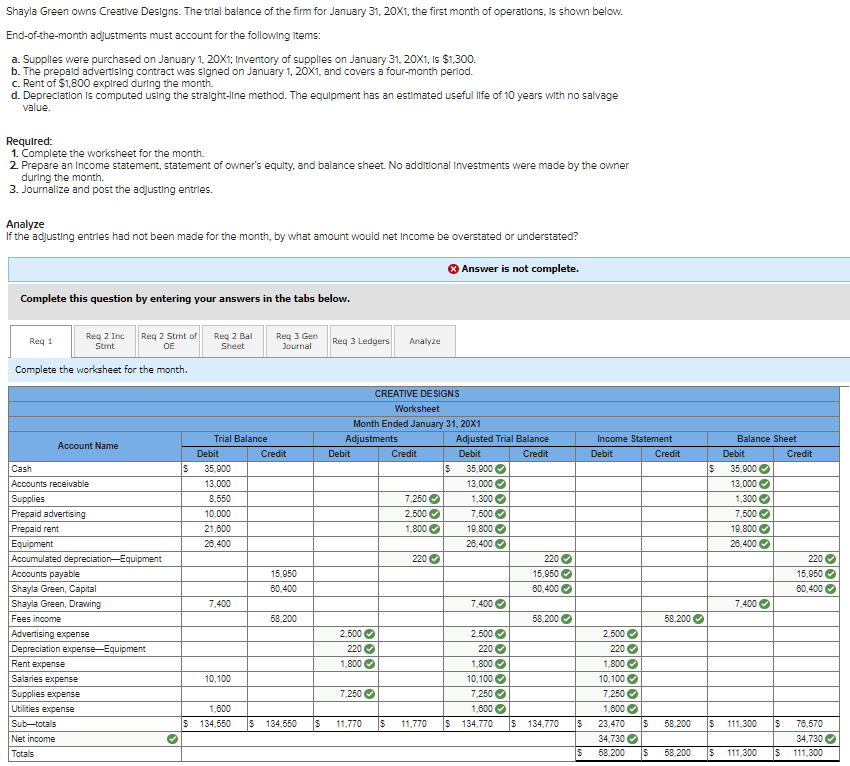The width and height of the screenshot is (850, 766).
Task: Click the red error icon beside Answer is not complete
Action: [x=453, y=269]
